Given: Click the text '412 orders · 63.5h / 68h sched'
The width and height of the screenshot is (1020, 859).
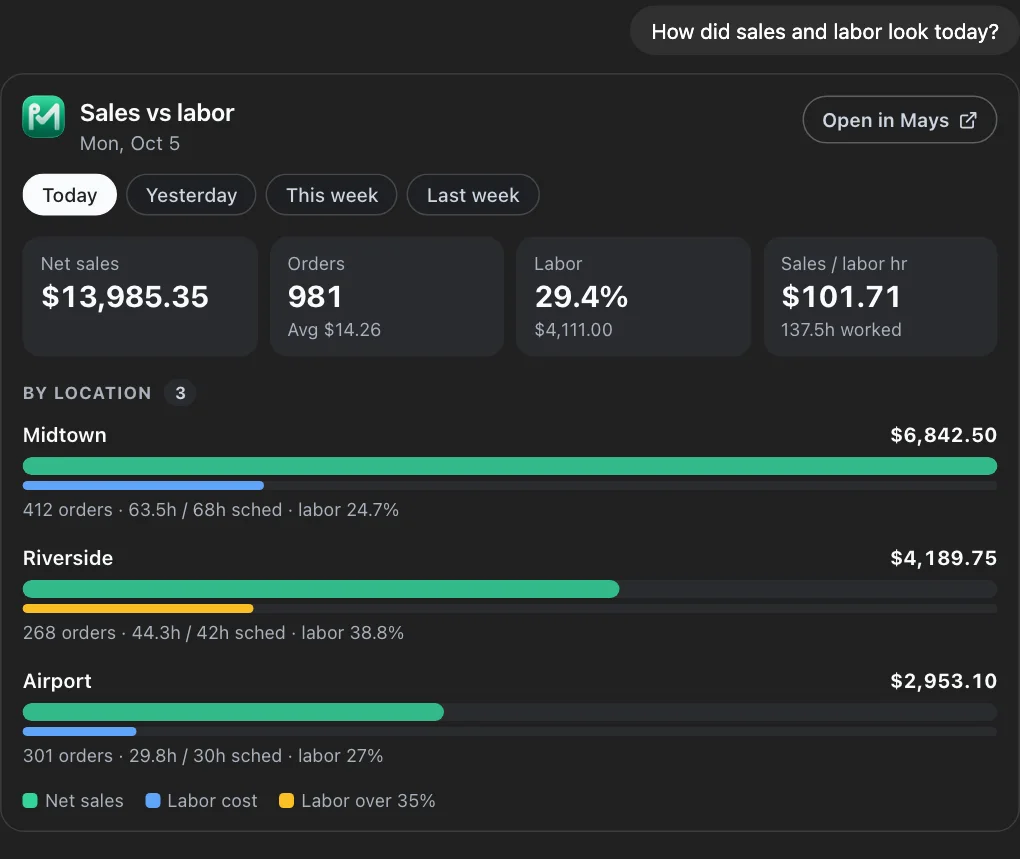Looking at the screenshot, I should [x=152, y=510].
